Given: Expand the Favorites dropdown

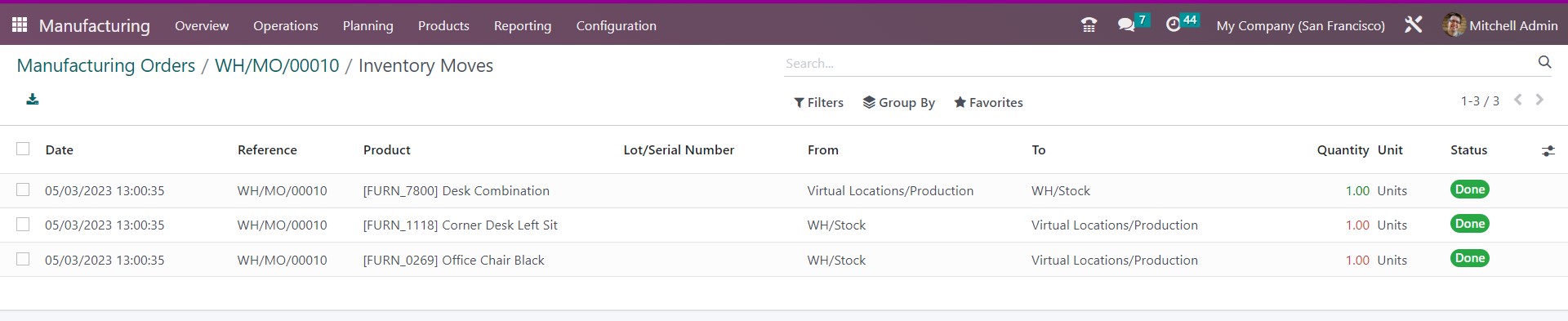Looking at the screenshot, I should click(x=988, y=103).
